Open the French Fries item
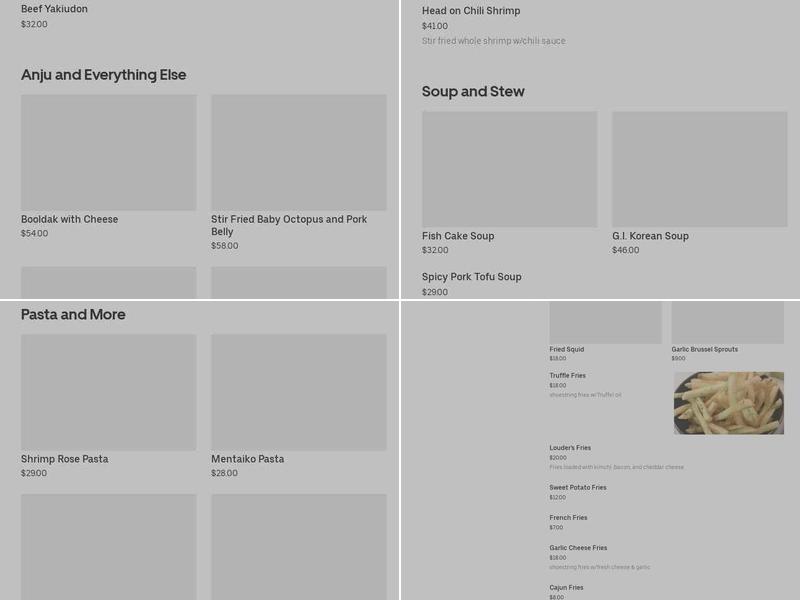800x600 pixels. [568, 518]
